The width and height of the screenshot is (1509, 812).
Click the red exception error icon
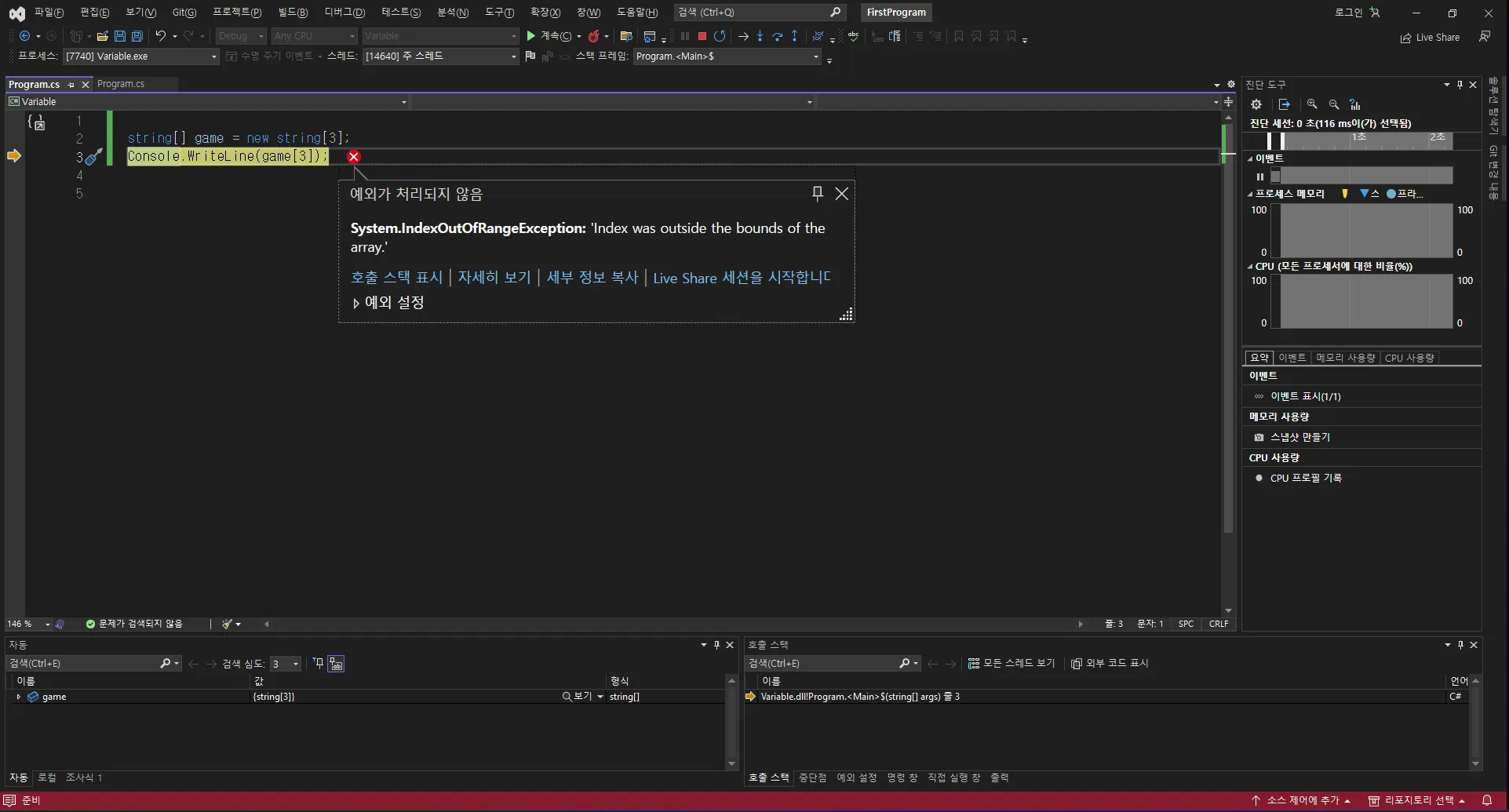pos(354,157)
